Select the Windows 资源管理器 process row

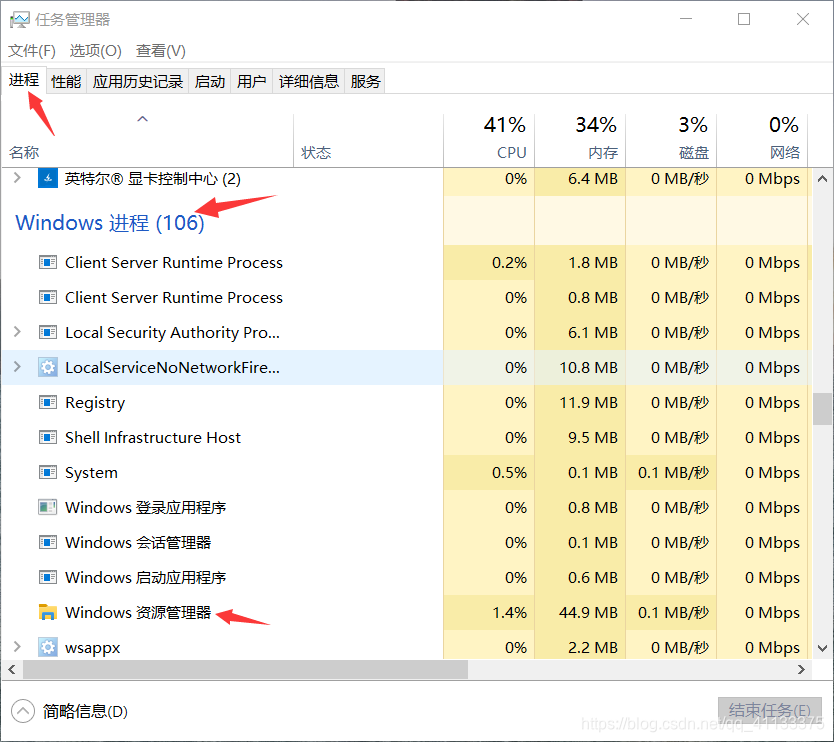[407, 612]
